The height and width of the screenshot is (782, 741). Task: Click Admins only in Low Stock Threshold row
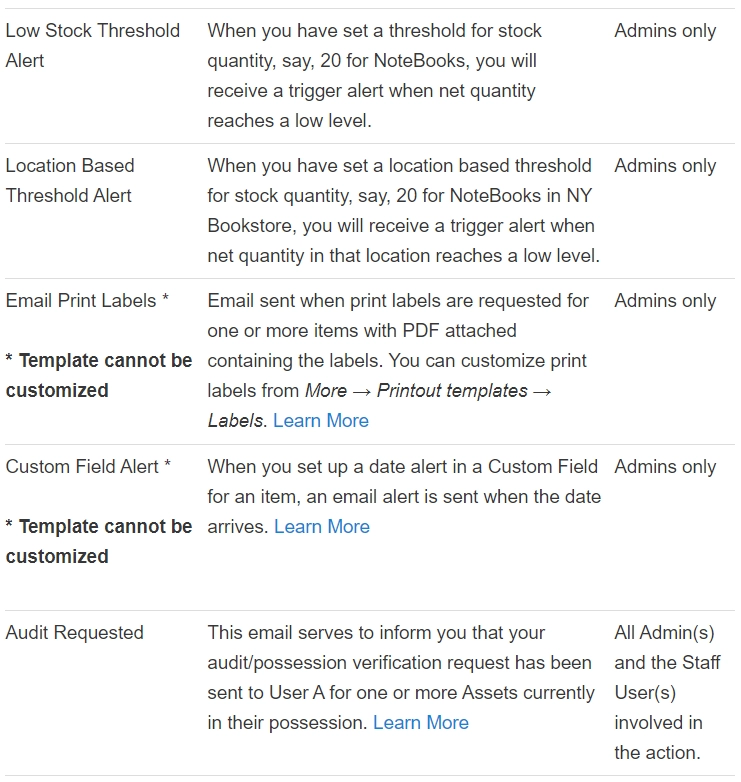point(665,31)
